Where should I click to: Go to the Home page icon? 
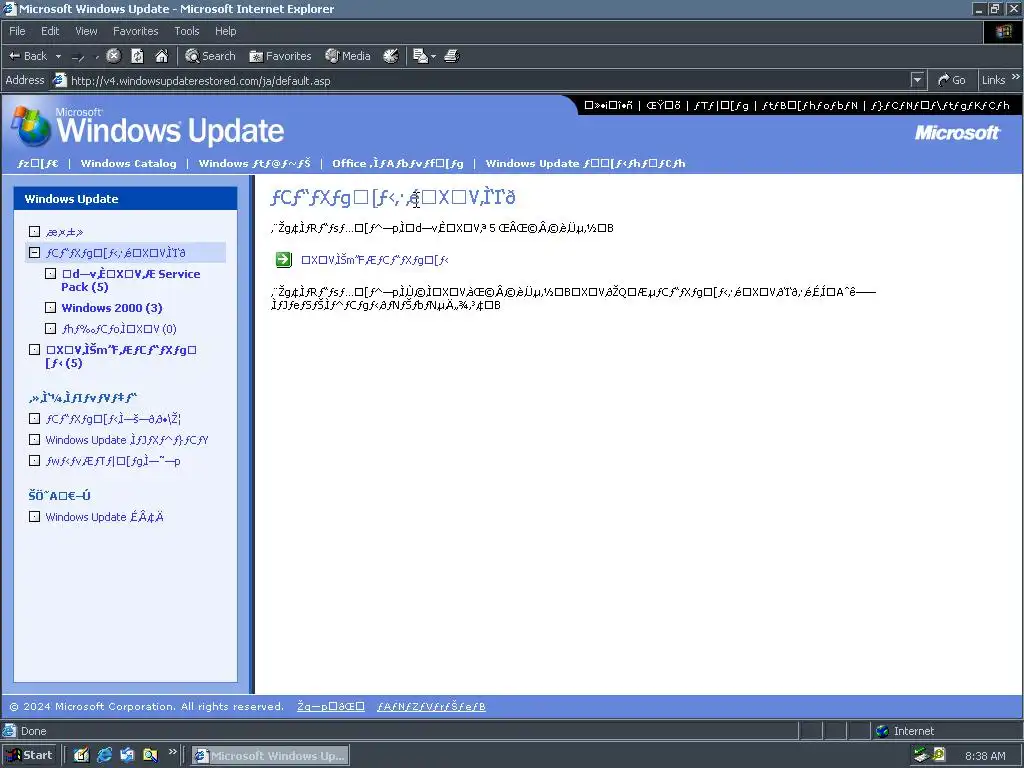click(161, 56)
